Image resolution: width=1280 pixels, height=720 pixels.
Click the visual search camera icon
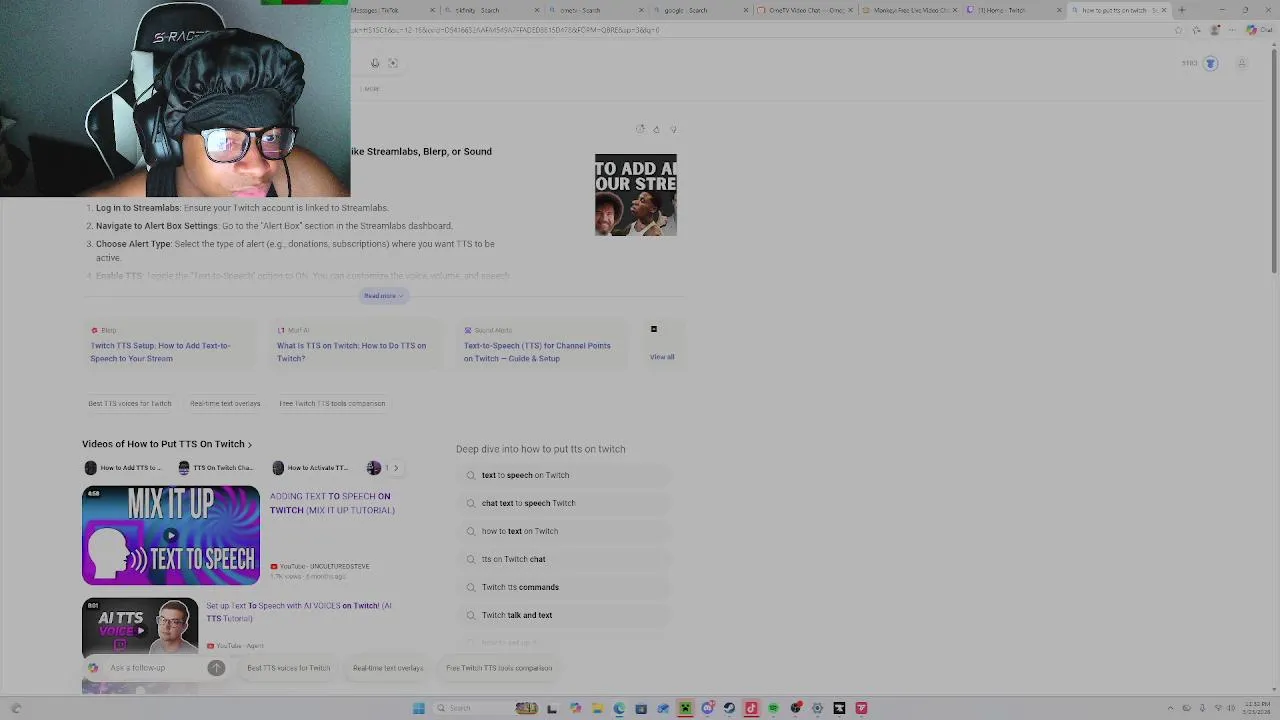[x=393, y=63]
